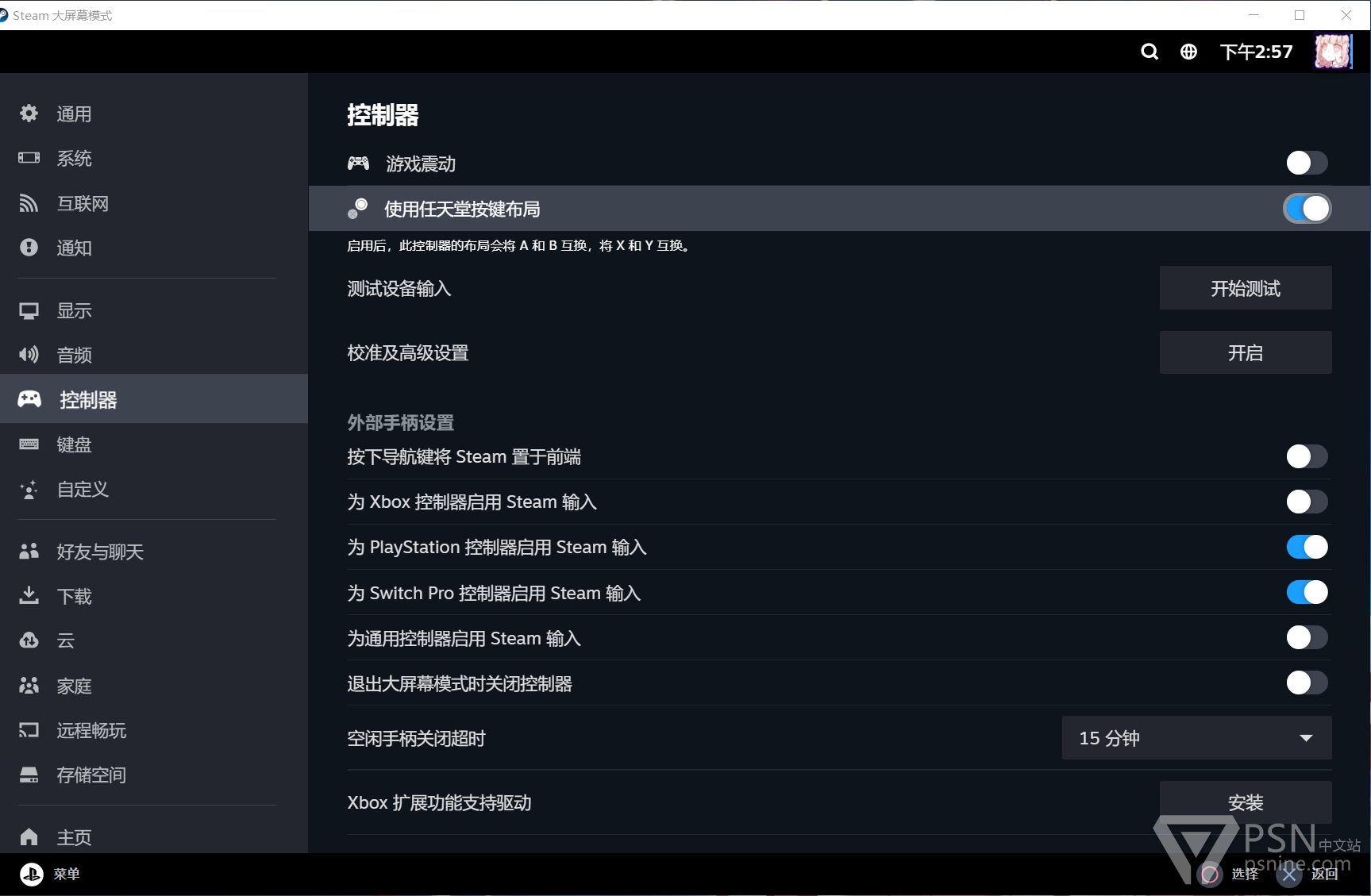Open the 空闲手柄关闭超时 15 分钟 dropdown

[1196, 738]
